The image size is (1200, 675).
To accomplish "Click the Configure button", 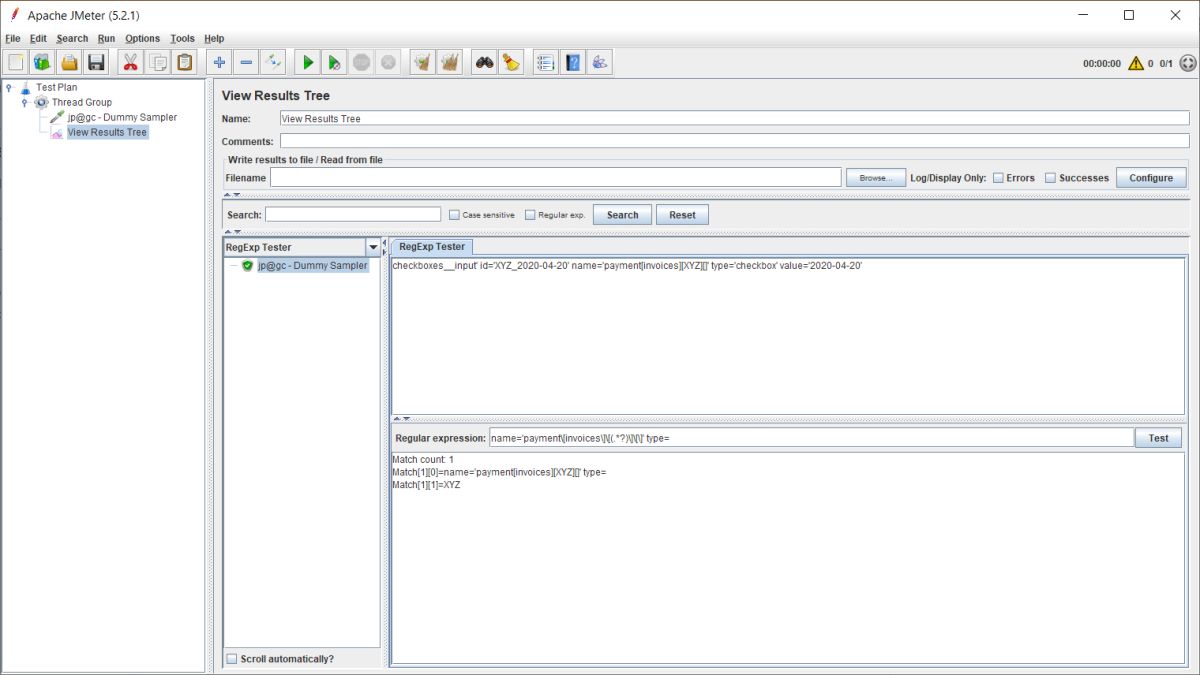I will (x=1151, y=178).
